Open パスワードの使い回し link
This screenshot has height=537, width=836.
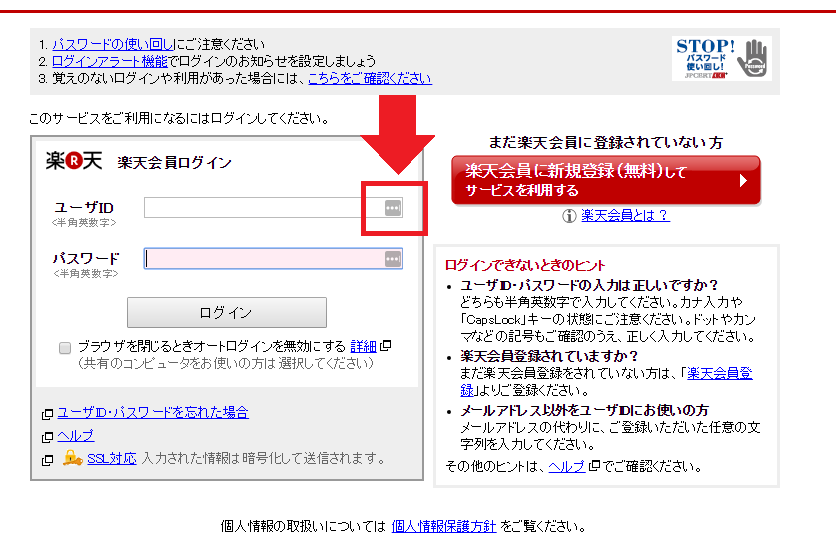tap(113, 44)
